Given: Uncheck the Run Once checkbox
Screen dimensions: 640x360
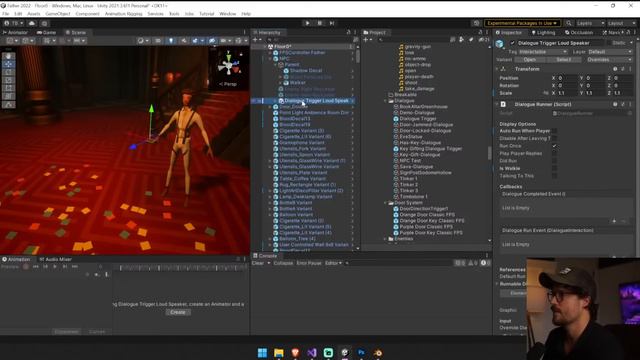Looking at the screenshot, I should coord(554,146).
